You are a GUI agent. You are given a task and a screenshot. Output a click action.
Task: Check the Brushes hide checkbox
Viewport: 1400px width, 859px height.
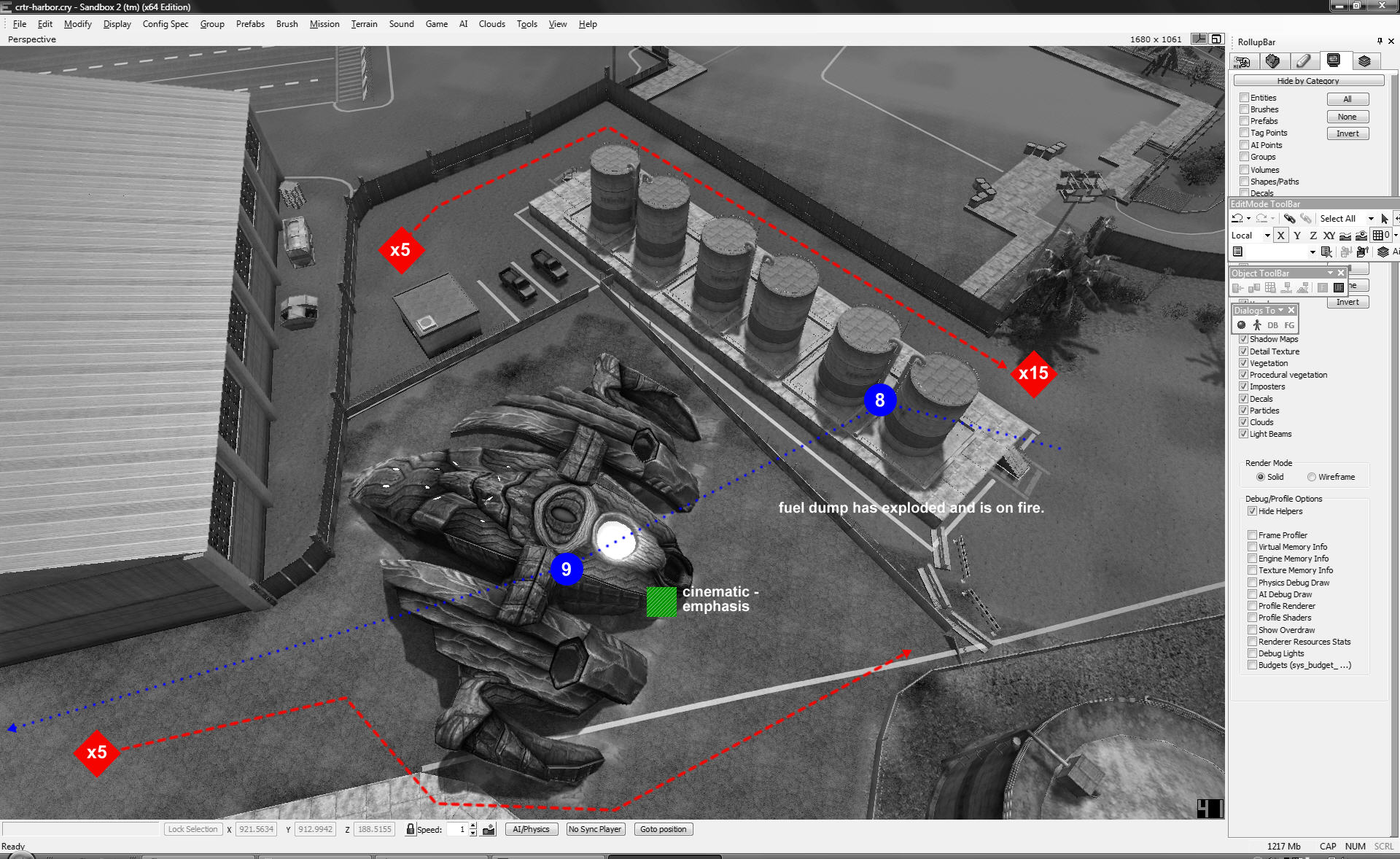(x=1245, y=109)
